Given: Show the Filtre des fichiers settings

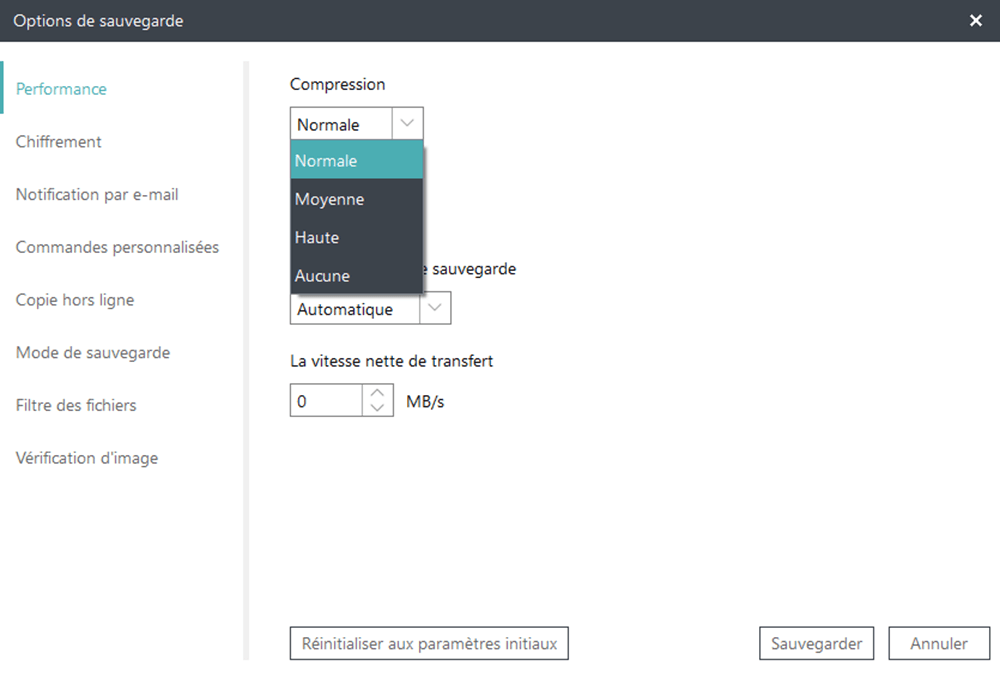Looking at the screenshot, I should click(77, 405).
